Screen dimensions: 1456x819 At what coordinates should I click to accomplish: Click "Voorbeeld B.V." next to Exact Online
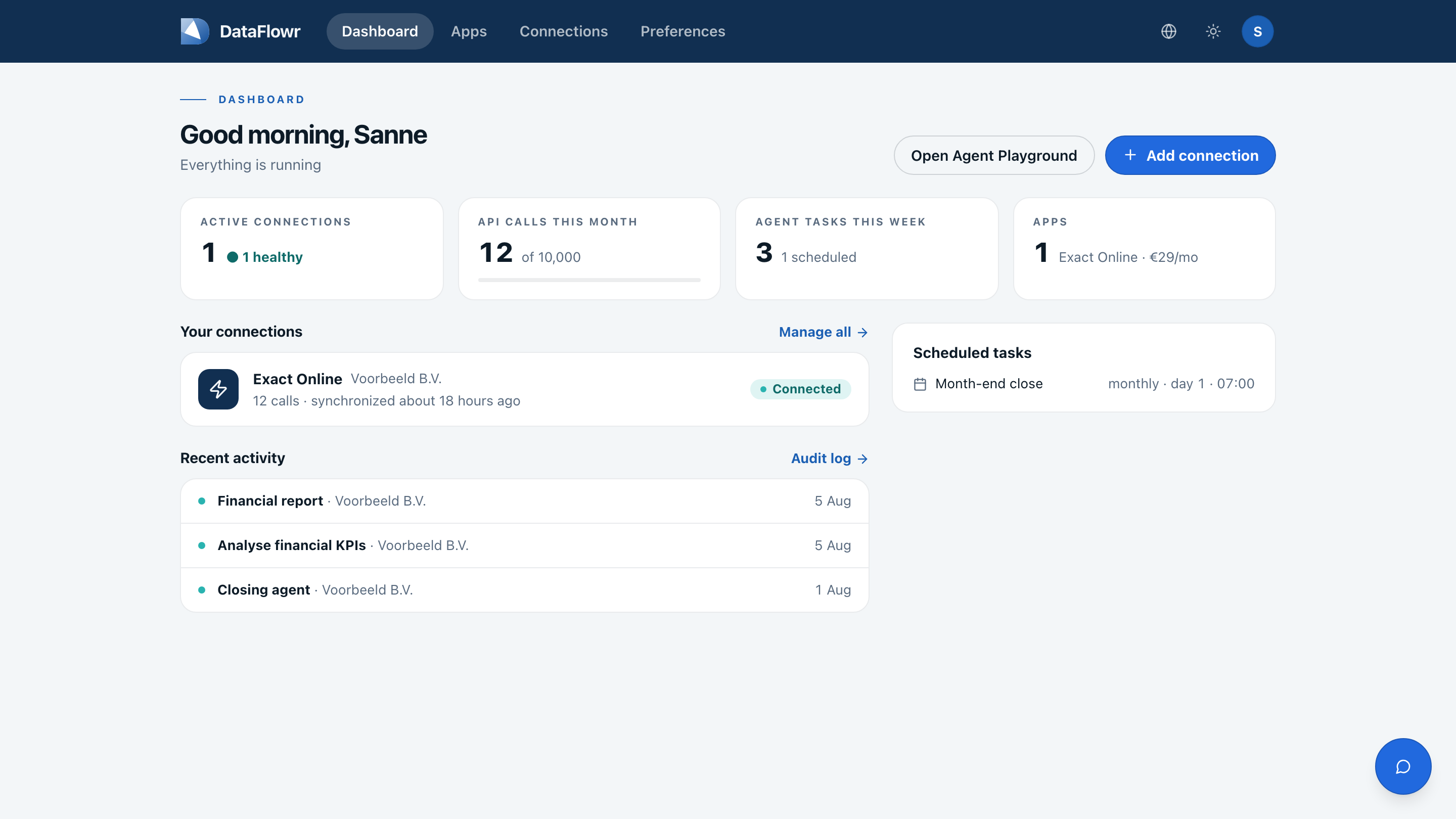[396, 379]
